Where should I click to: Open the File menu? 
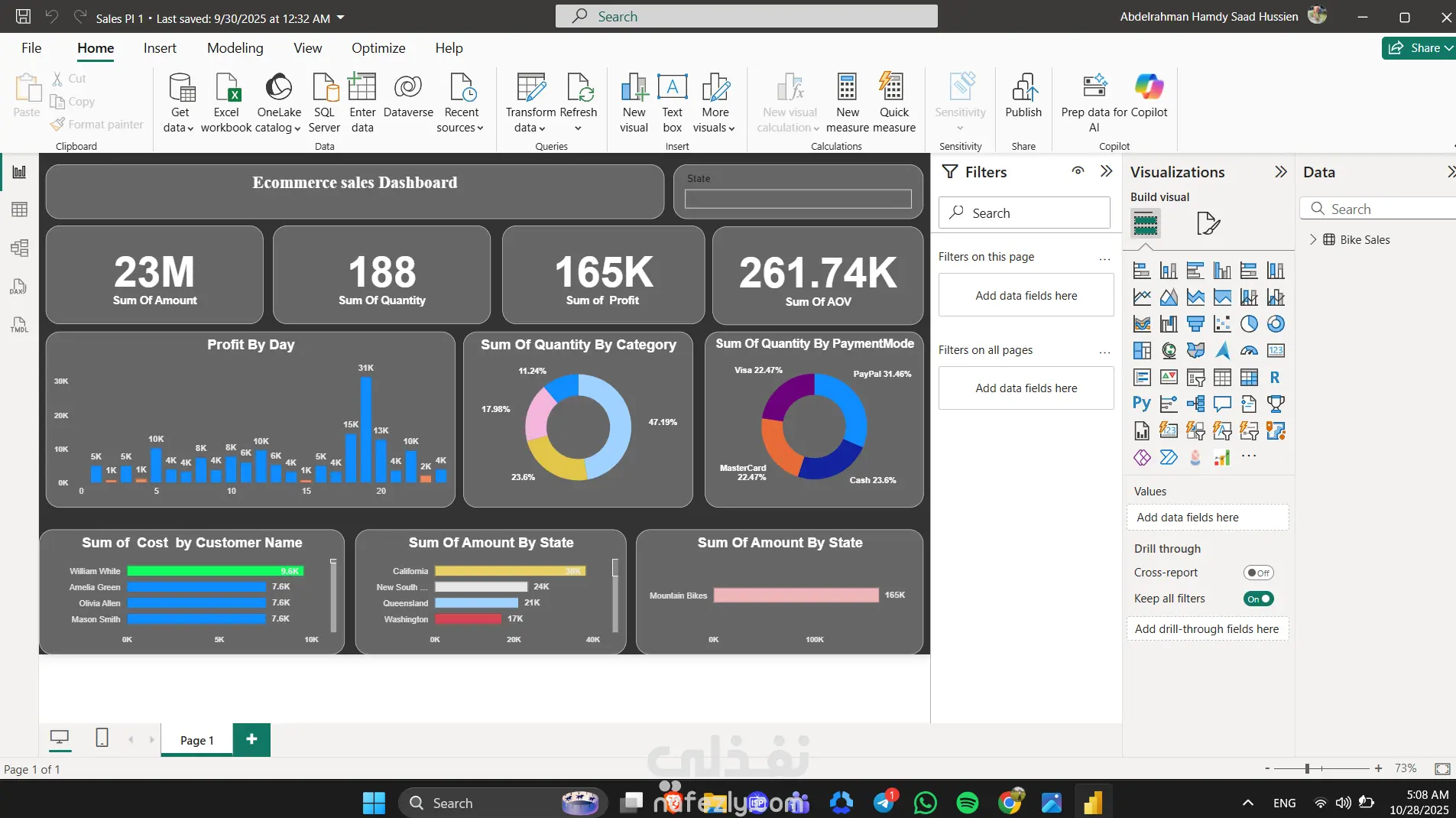(31, 48)
